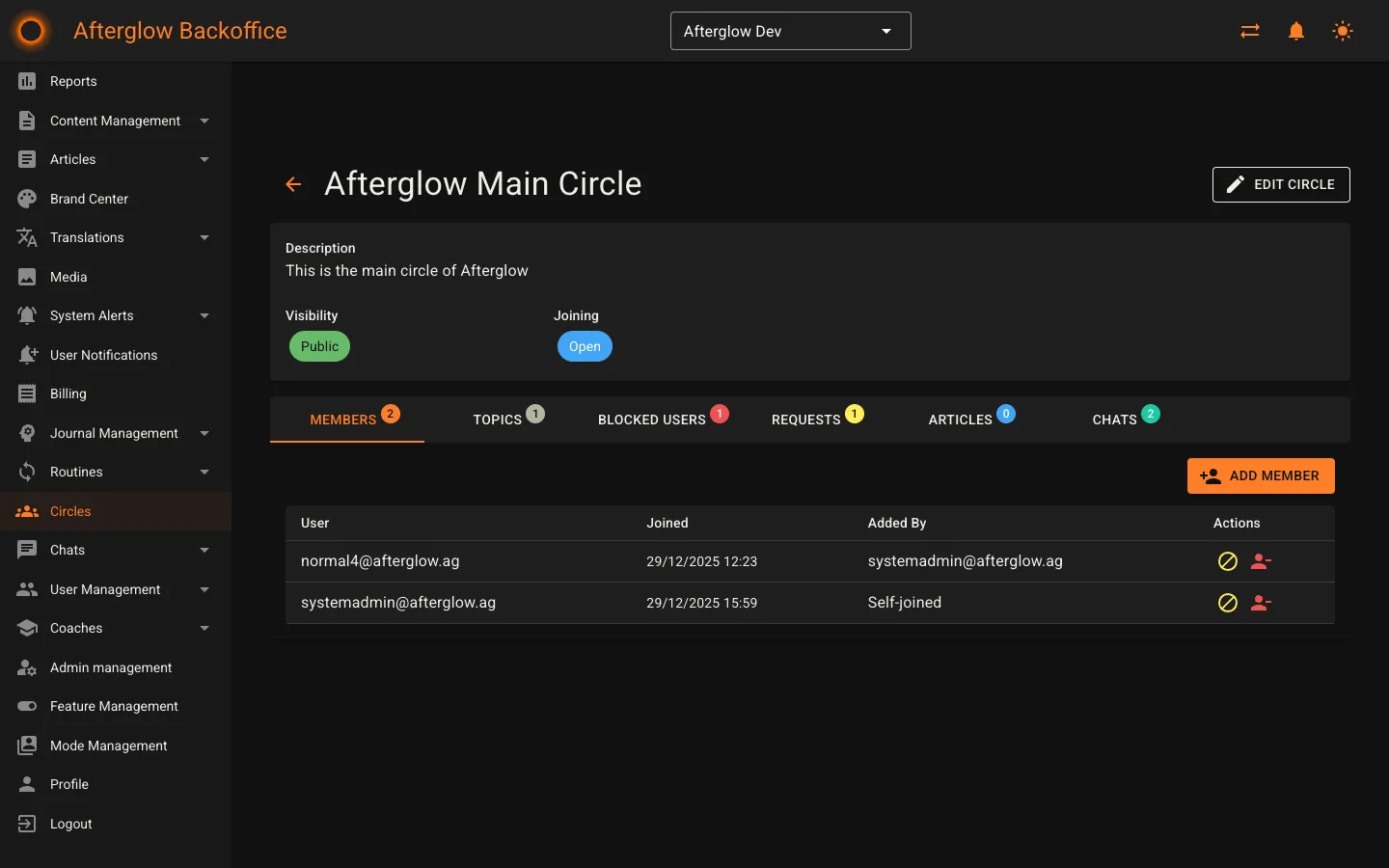
Task: Open Billing using its sidebar icon
Action: click(x=28, y=393)
